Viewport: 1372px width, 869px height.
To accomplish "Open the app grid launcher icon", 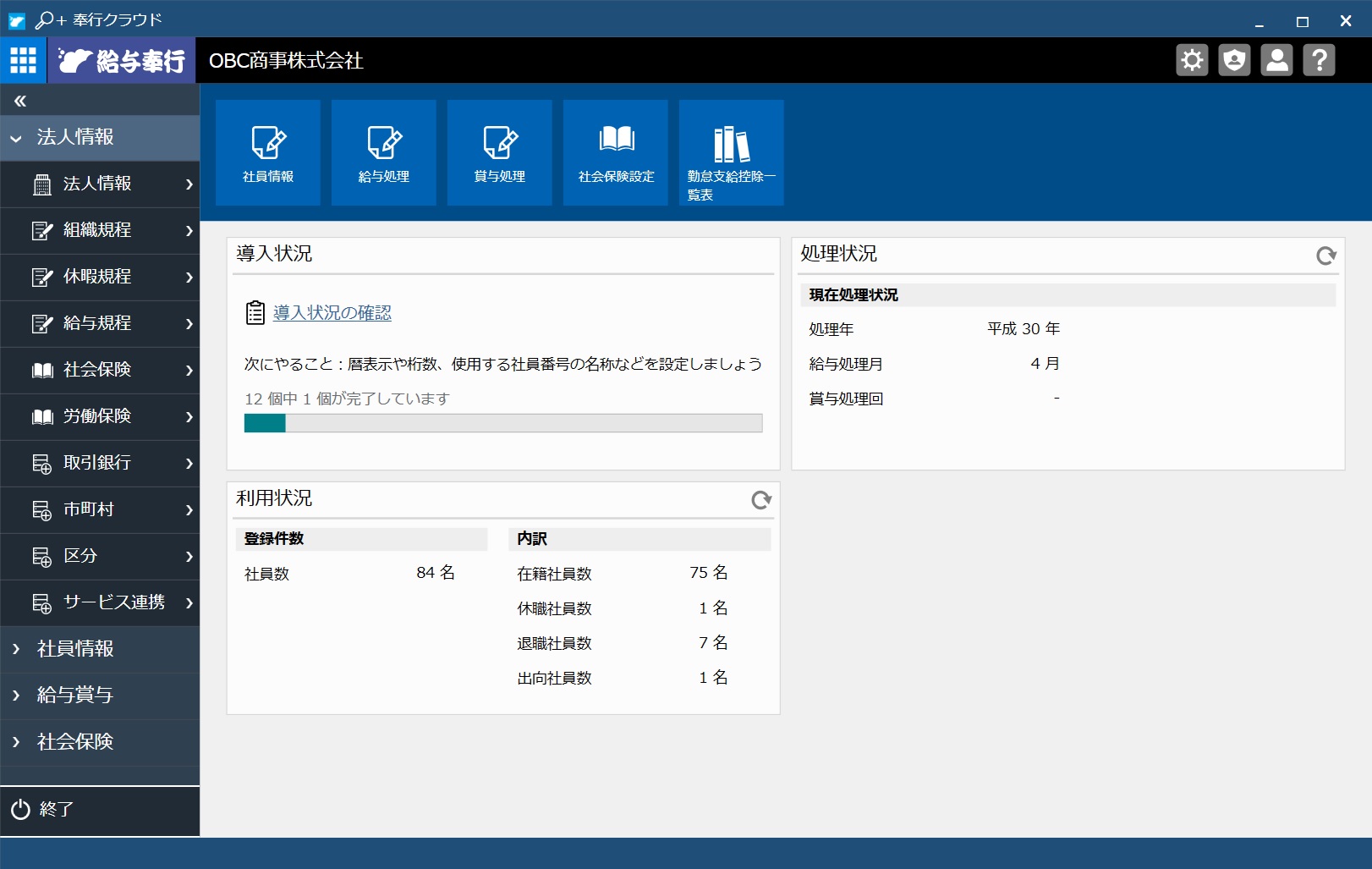I will coord(23,60).
